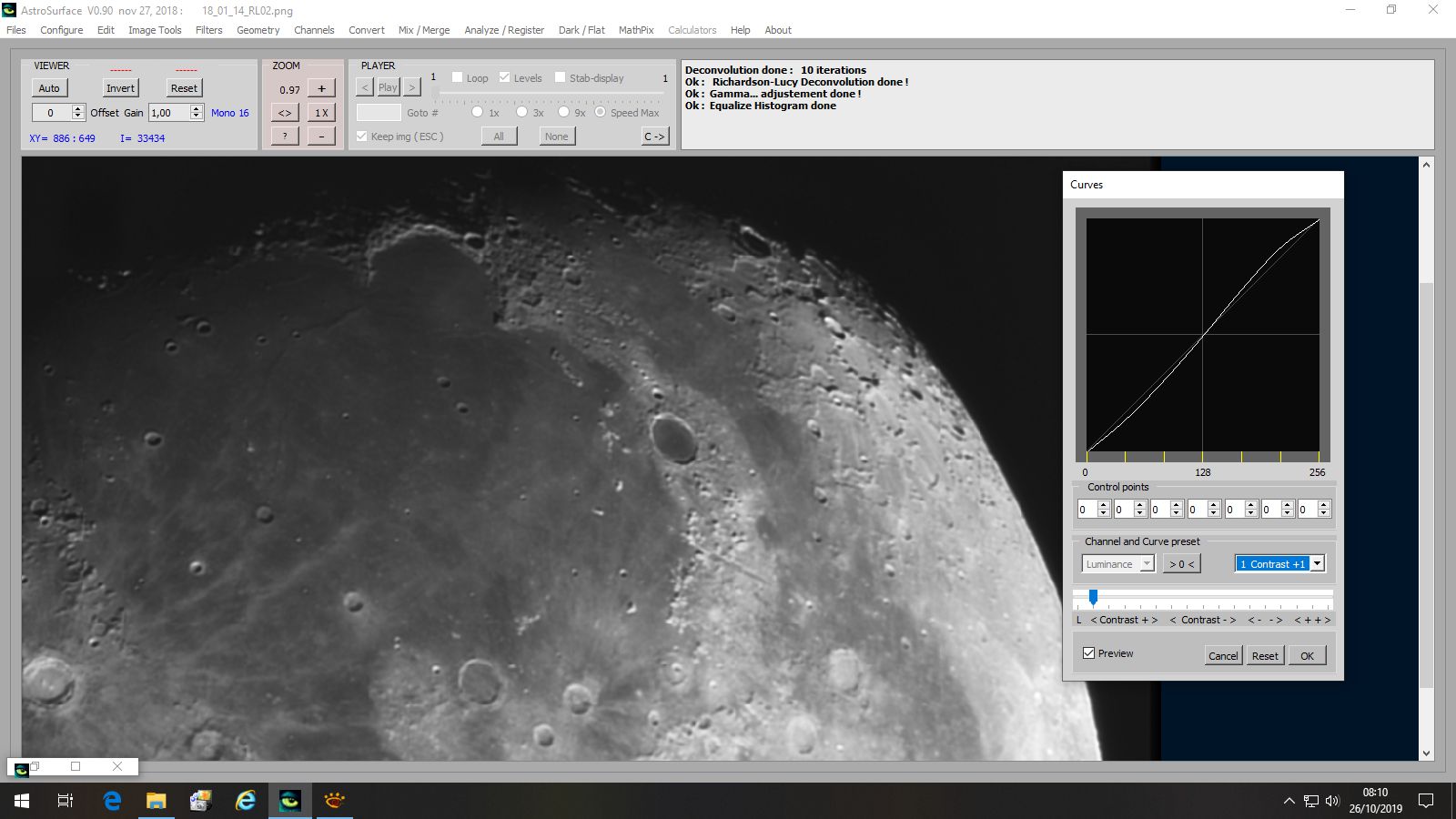Open File Explorer from the taskbar
Screen dimensions: 1456x819
click(x=157, y=801)
